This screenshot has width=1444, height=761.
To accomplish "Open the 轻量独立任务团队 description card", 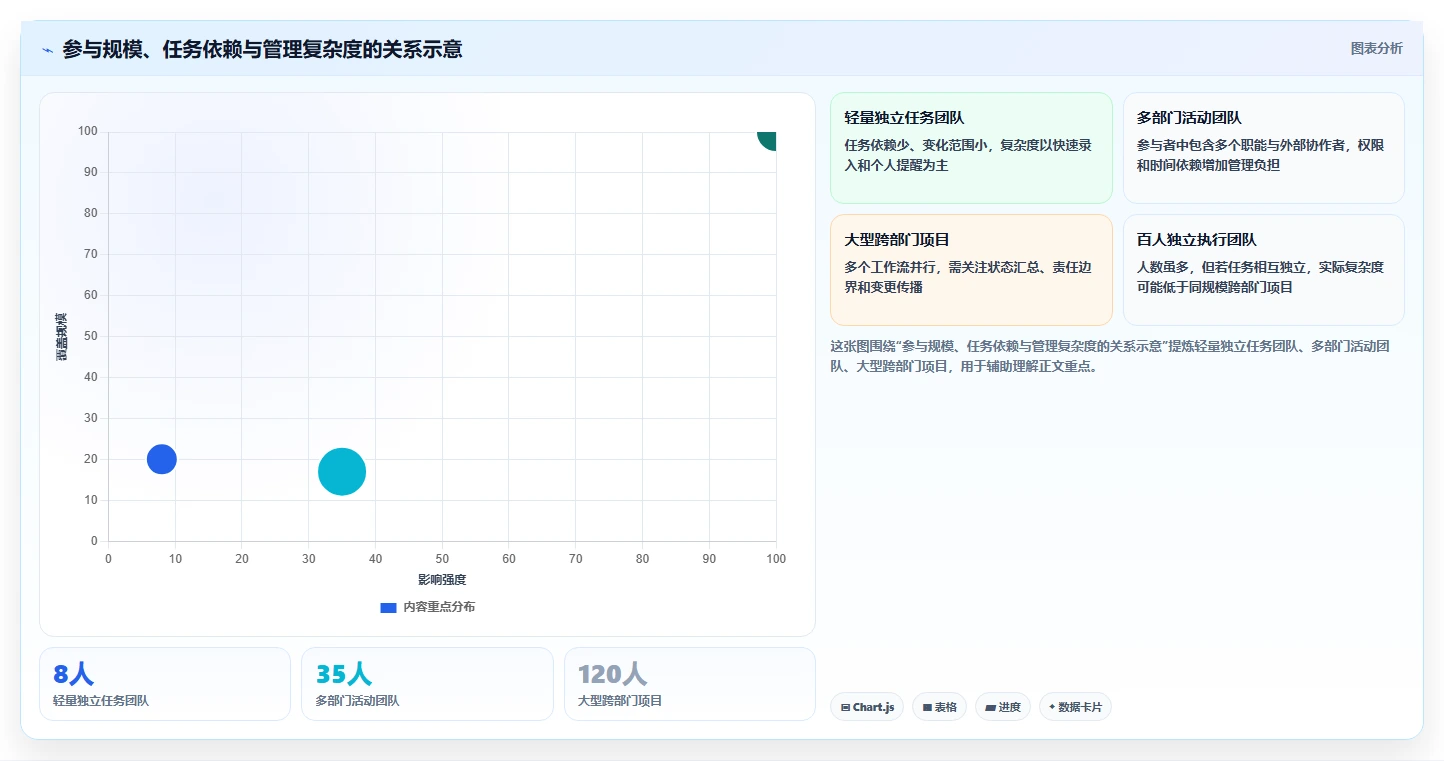I will (971, 148).
